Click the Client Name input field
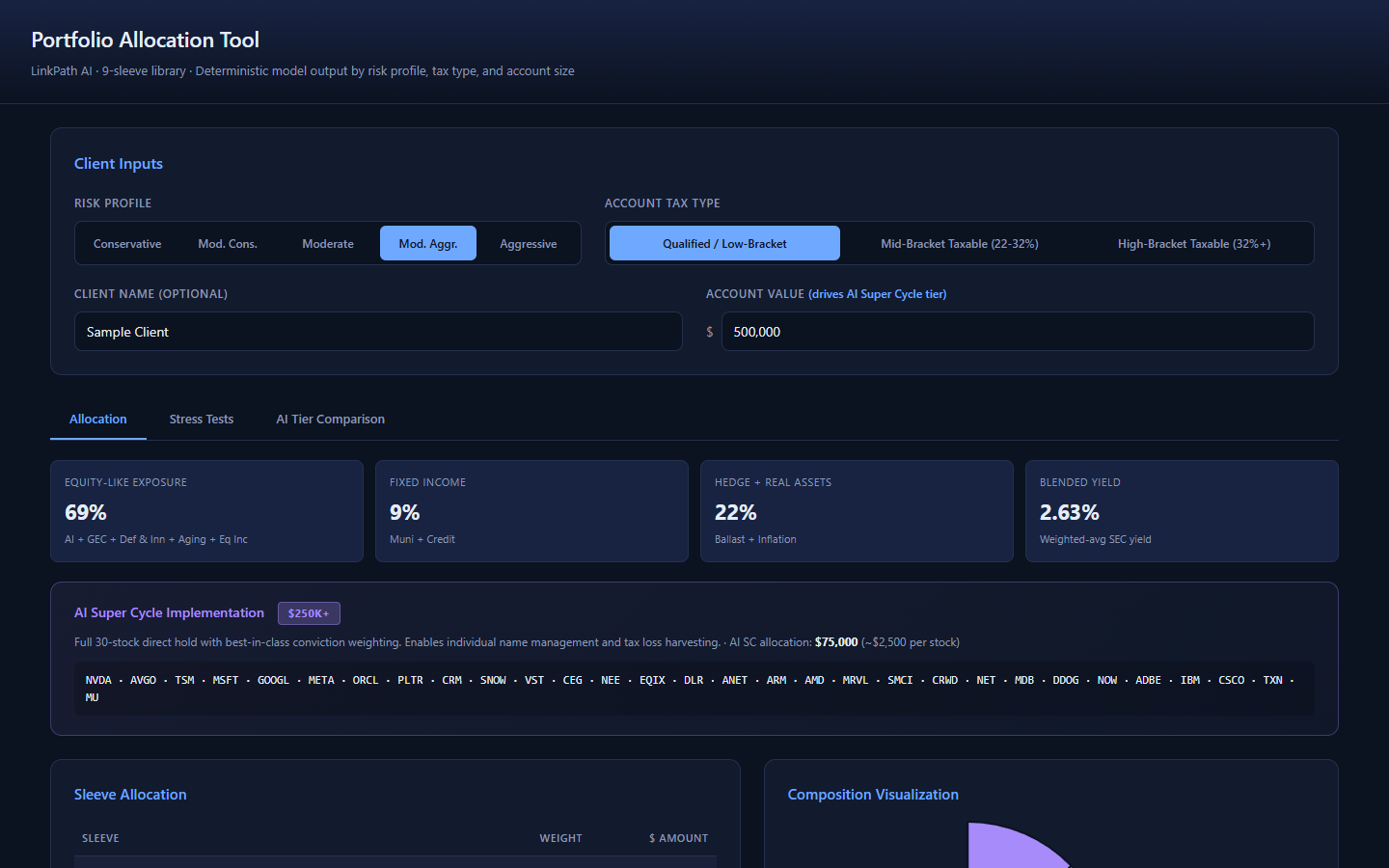 point(378,331)
